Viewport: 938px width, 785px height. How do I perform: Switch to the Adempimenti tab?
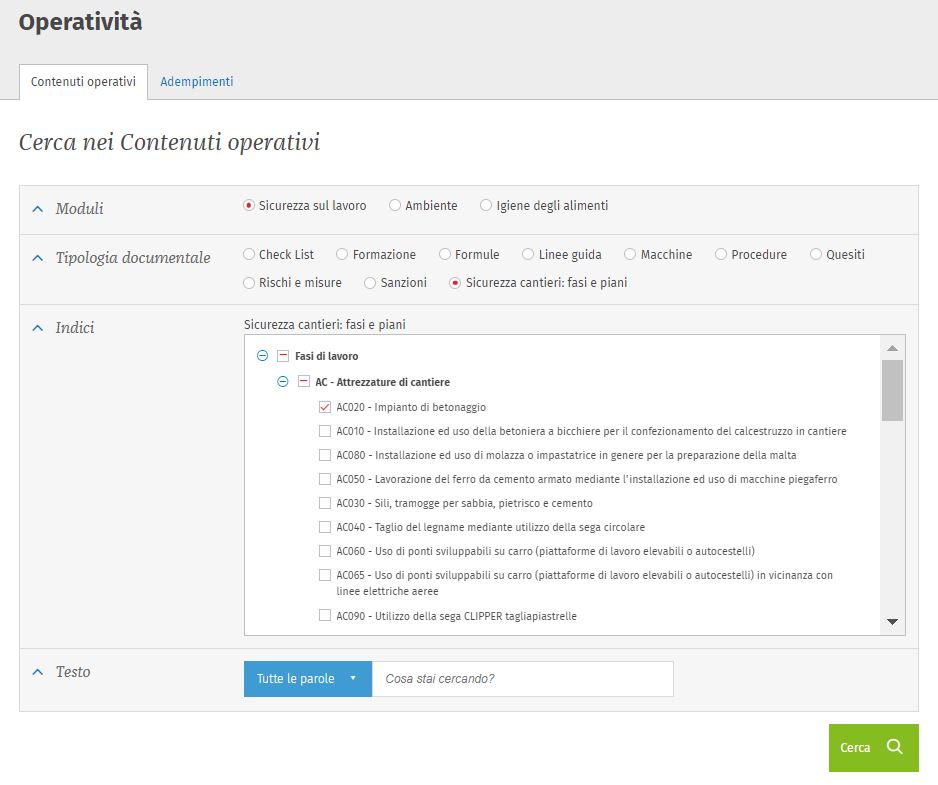[x=197, y=82]
